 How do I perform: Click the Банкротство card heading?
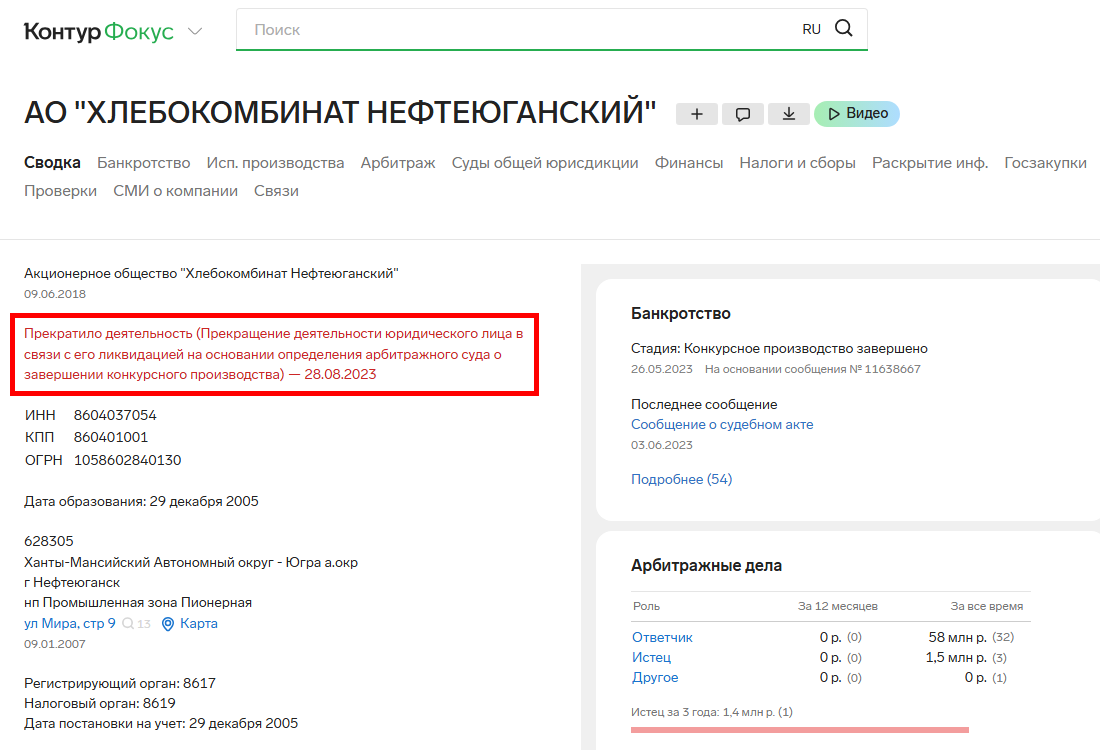click(680, 314)
